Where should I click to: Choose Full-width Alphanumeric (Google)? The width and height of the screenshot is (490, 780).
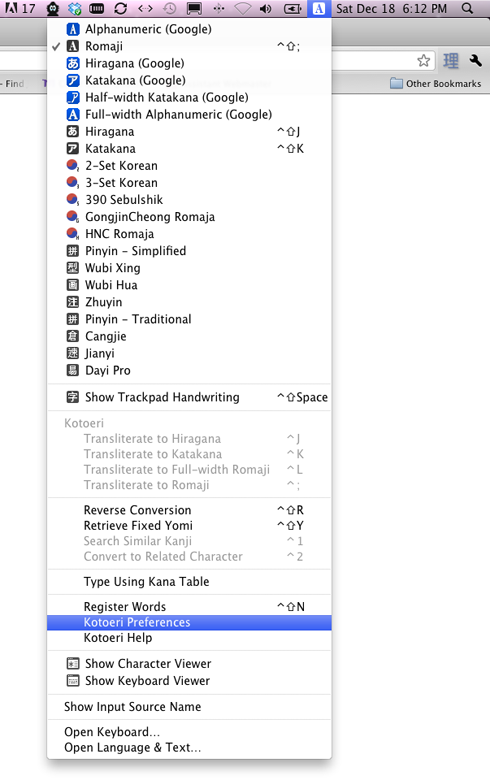click(189, 114)
